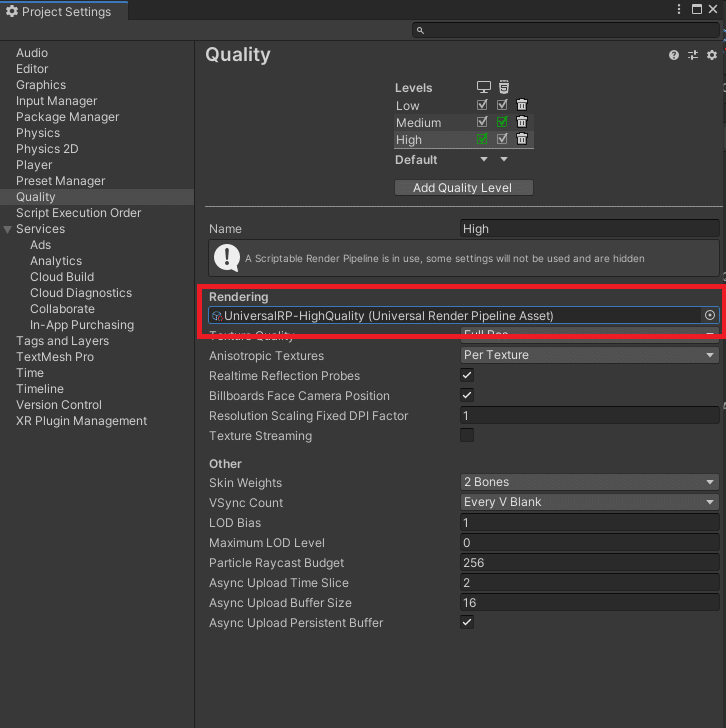Toggle Realtime Reflection Probes checkbox
This screenshot has width=726, height=728.
[x=467, y=375]
